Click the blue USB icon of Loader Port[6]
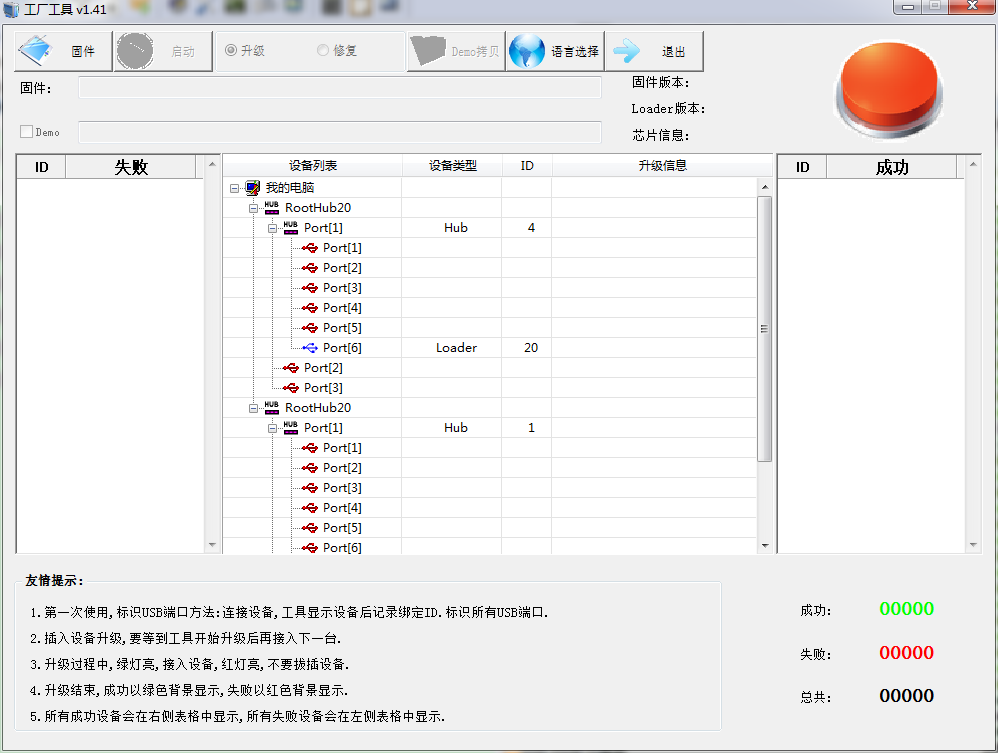 (310, 348)
